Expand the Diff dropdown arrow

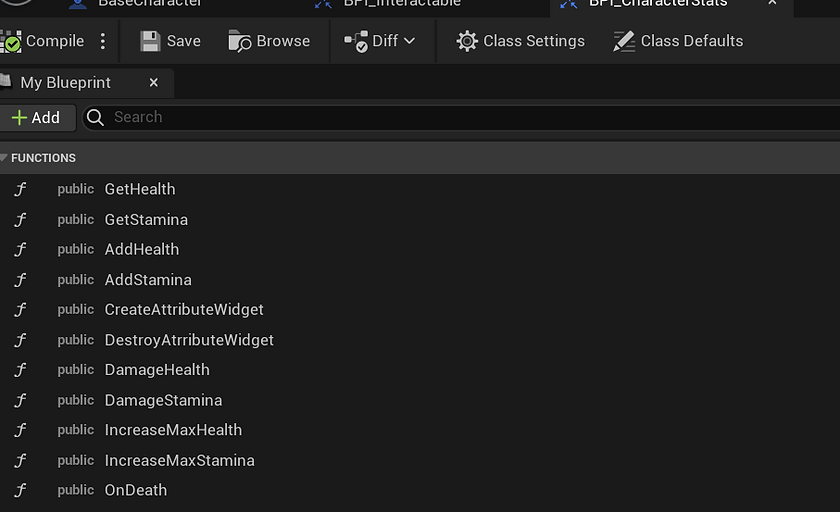click(x=410, y=41)
